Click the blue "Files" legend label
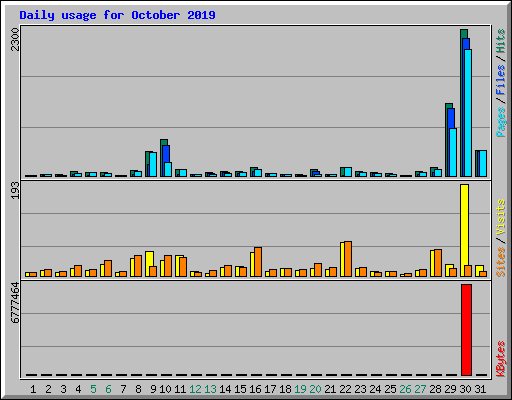The width and height of the screenshot is (512, 400). pos(501,80)
